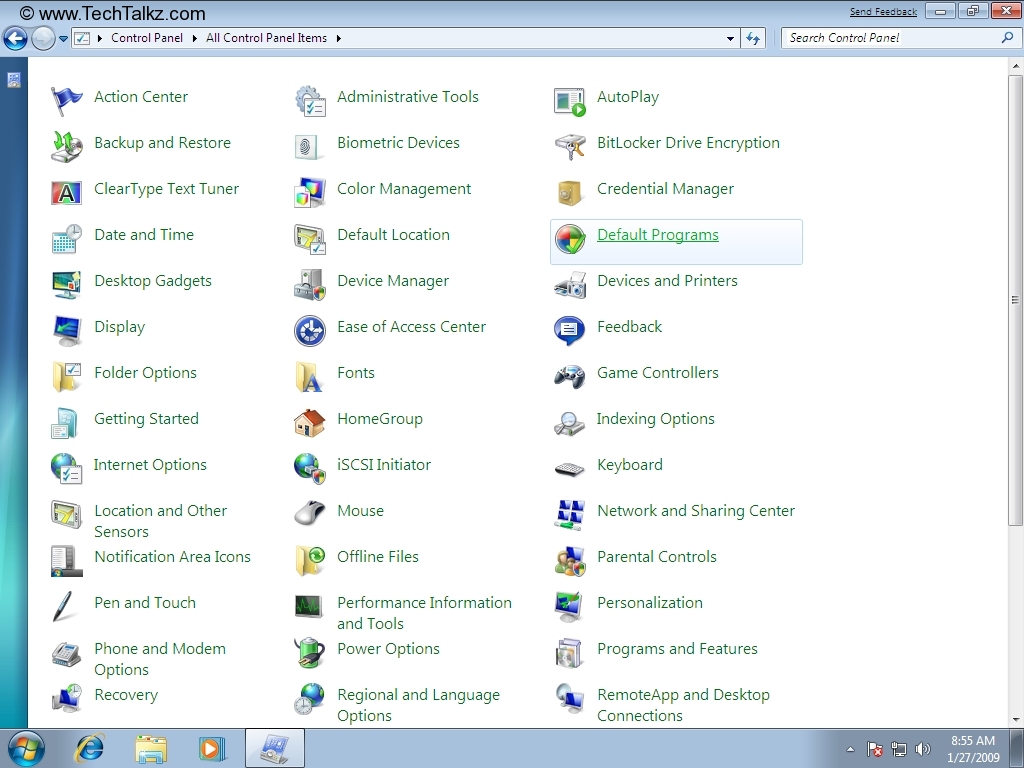The height and width of the screenshot is (768, 1024).
Task: Open the Date and Time calendar icon
Action: pos(66,238)
